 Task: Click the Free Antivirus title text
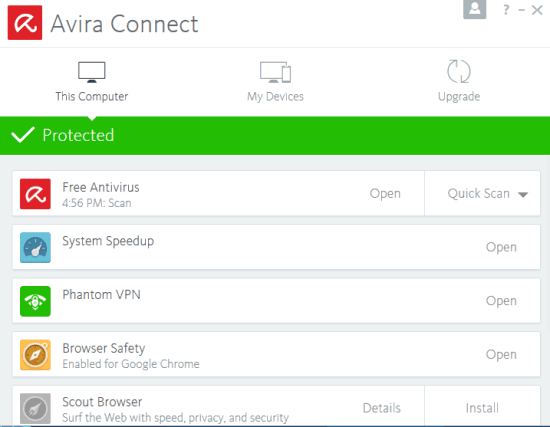tap(101, 187)
